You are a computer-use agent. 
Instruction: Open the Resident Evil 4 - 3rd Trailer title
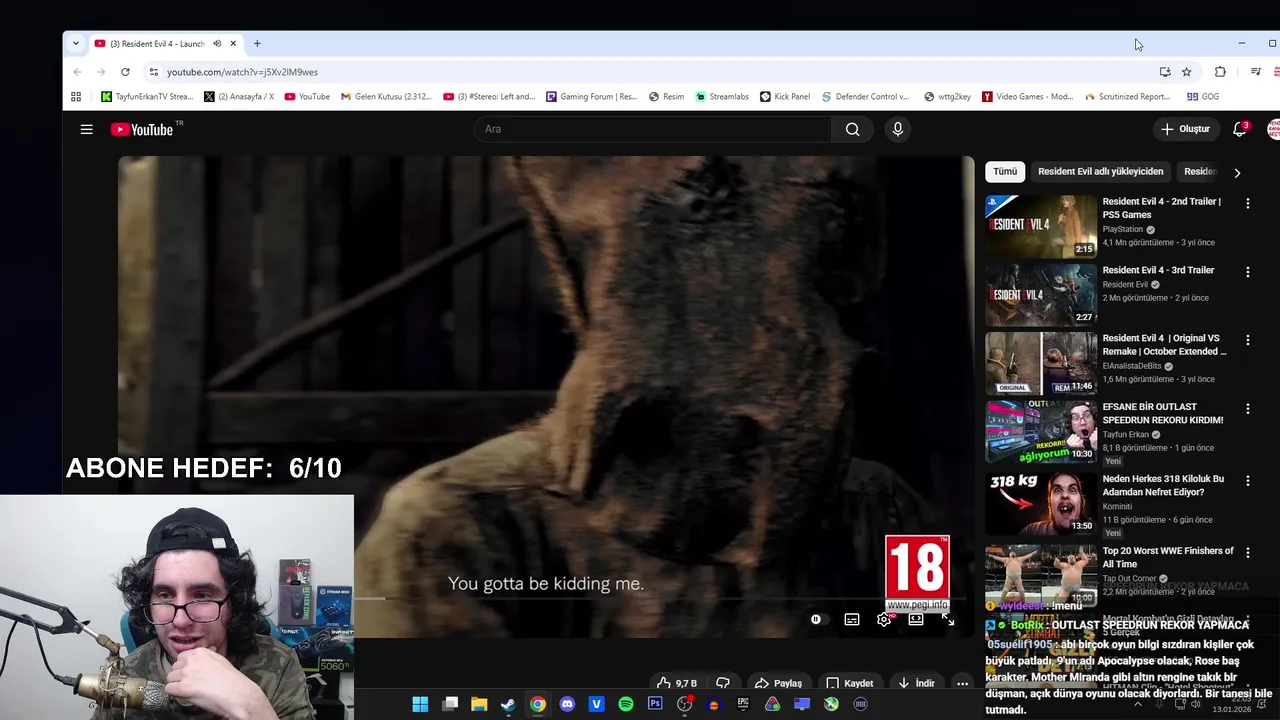pos(1158,270)
